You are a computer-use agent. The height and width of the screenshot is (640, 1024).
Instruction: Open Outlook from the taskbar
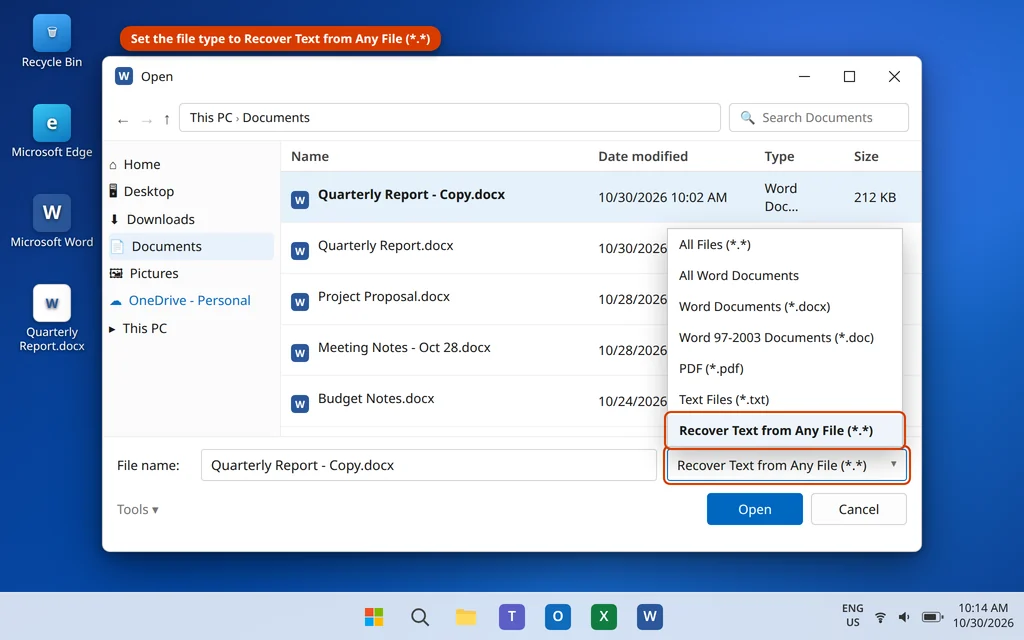[x=558, y=616]
